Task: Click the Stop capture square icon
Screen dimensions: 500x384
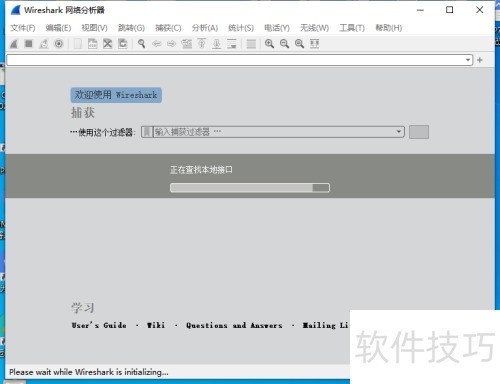Action: (29, 44)
